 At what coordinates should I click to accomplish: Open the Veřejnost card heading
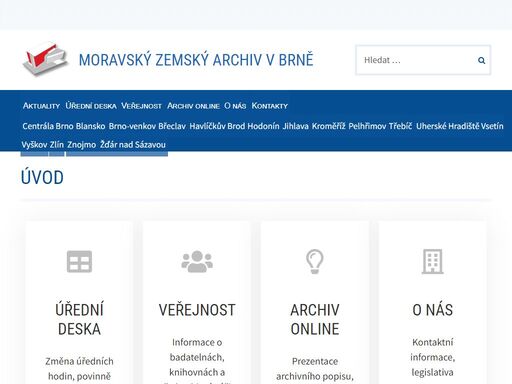click(197, 310)
